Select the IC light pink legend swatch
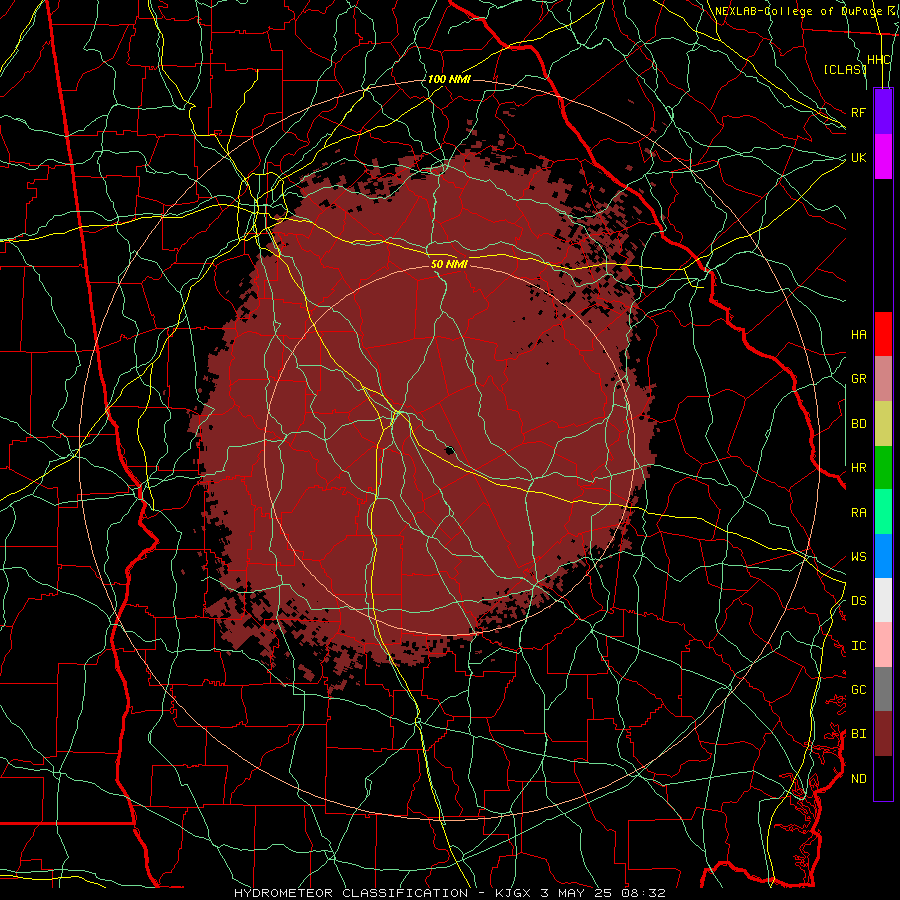This screenshot has width=900, height=900. (x=883, y=645)
